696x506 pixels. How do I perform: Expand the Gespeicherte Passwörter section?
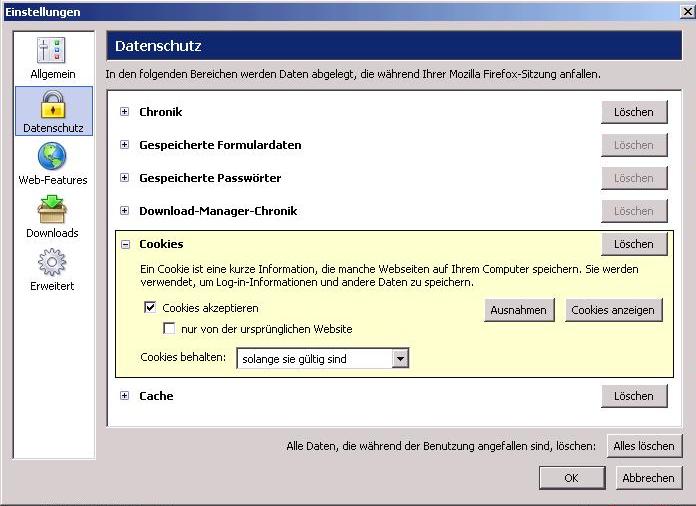pyautogui.click(x=125, y=178)
